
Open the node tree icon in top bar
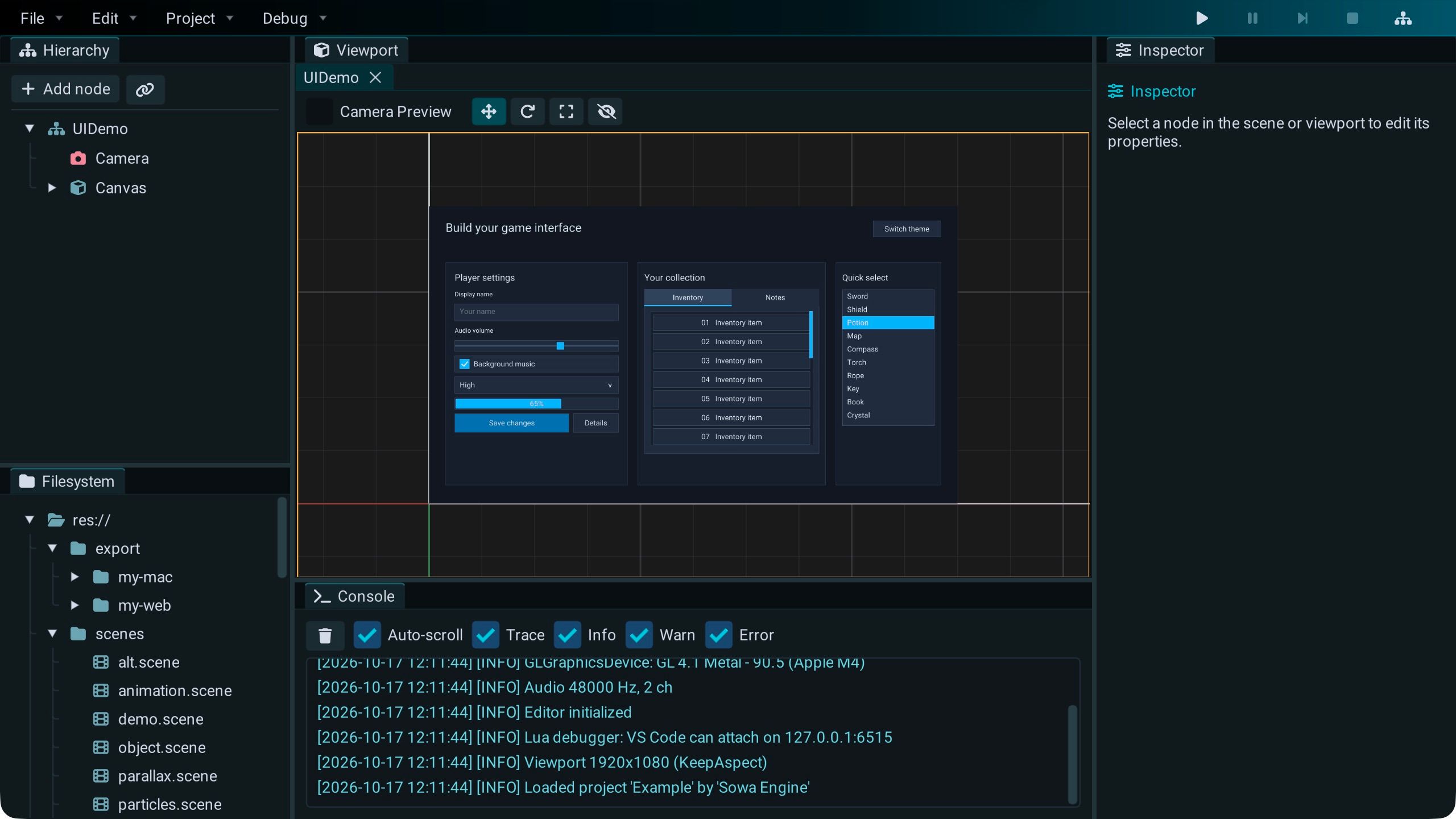click(1403, 18)
